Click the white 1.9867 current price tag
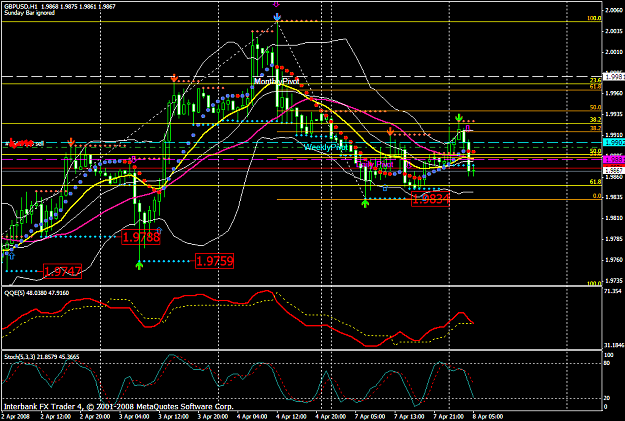Screen dimensions: 625x421 (614, 170)
